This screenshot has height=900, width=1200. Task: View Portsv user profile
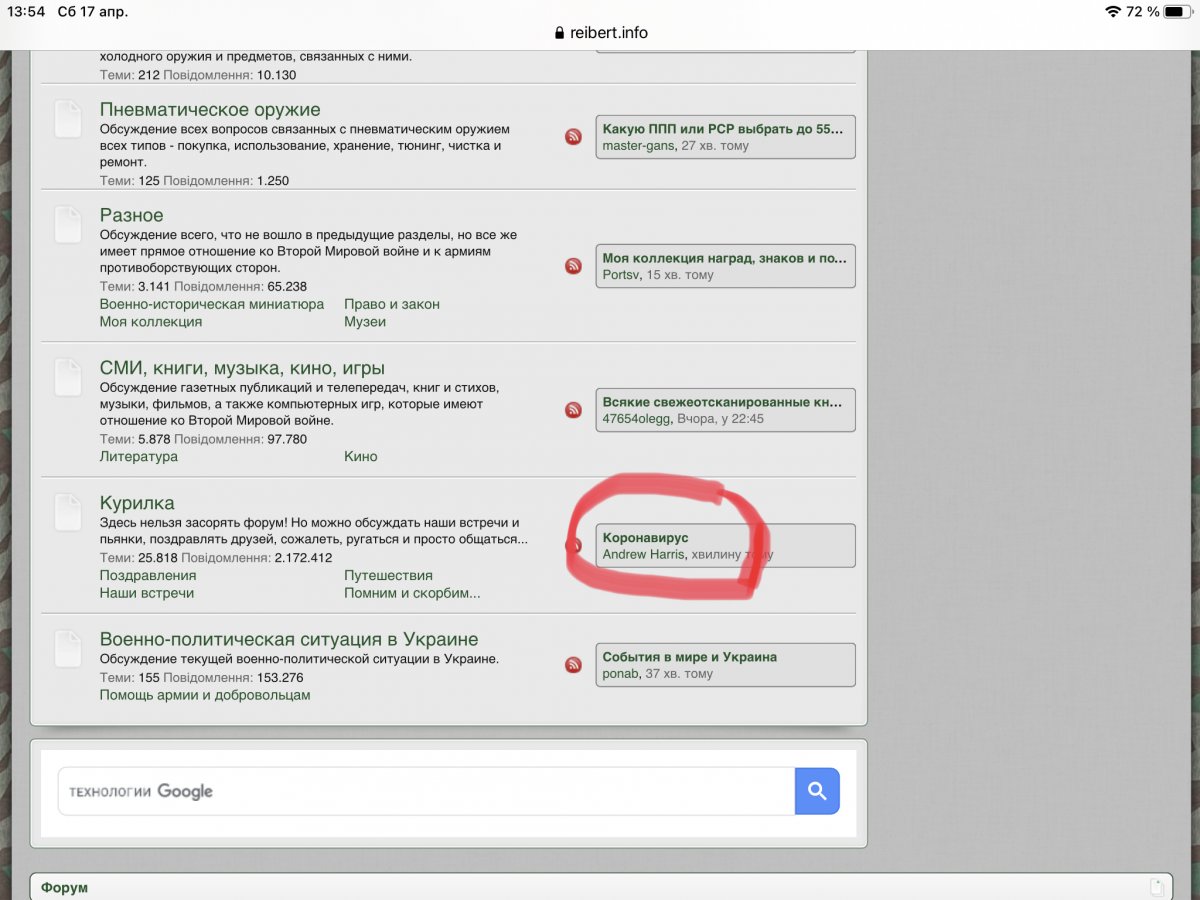tap(621, 275)
